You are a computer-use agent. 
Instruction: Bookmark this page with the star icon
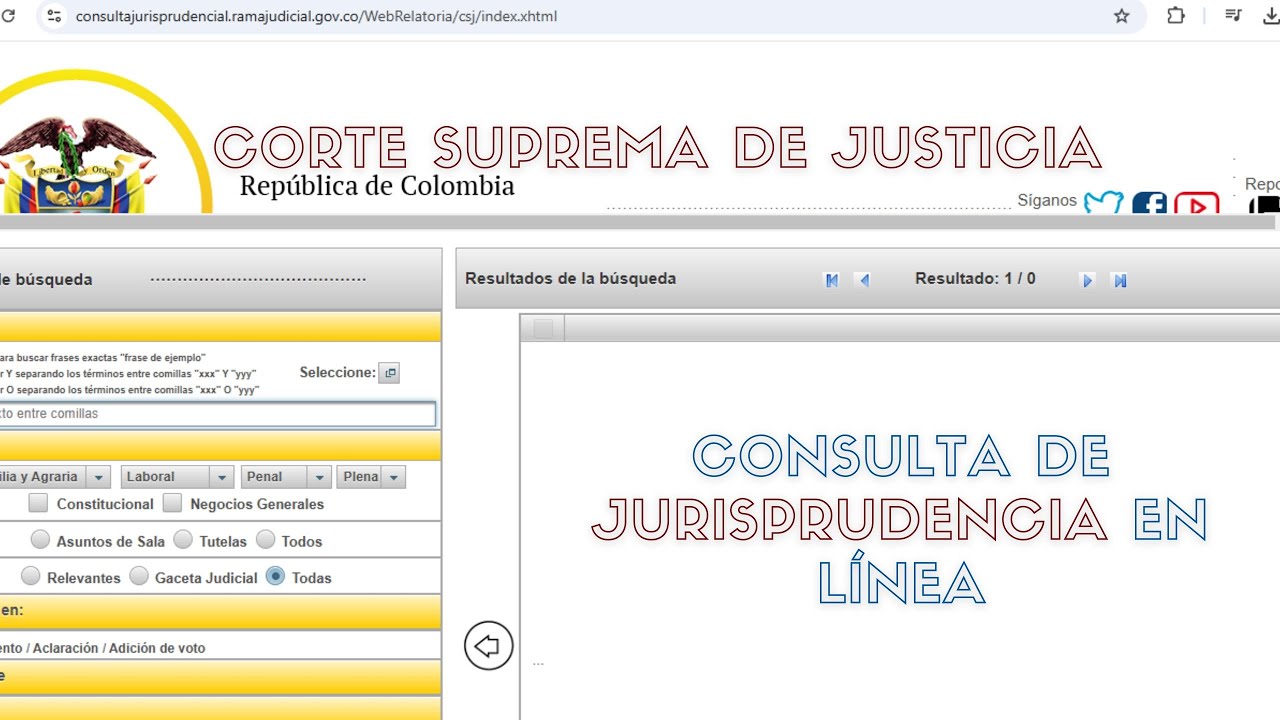(1122, 16)
